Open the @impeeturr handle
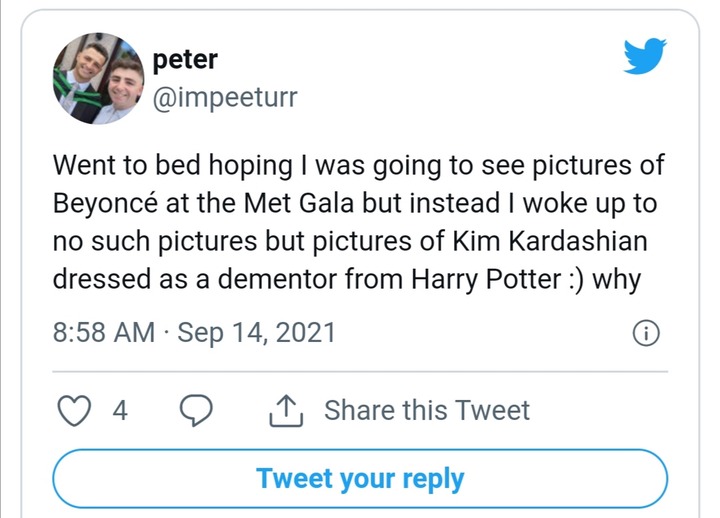Screen dimensions: 720x518 pos(225,97)
